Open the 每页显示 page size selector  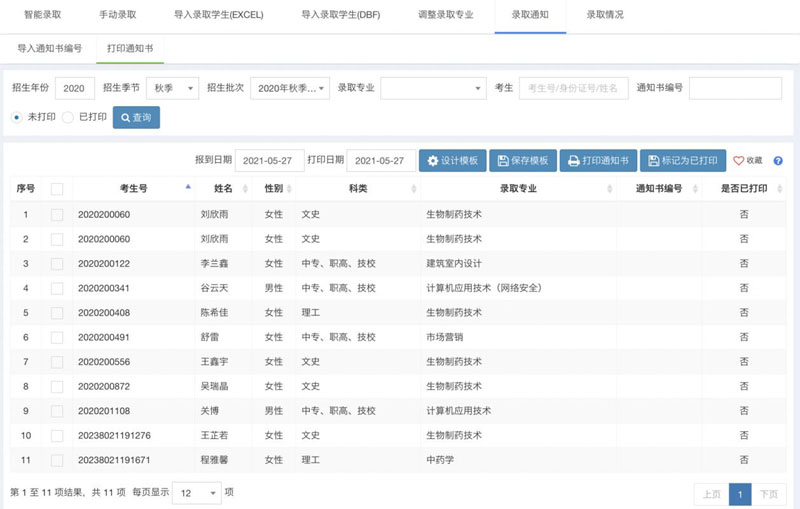197,493
